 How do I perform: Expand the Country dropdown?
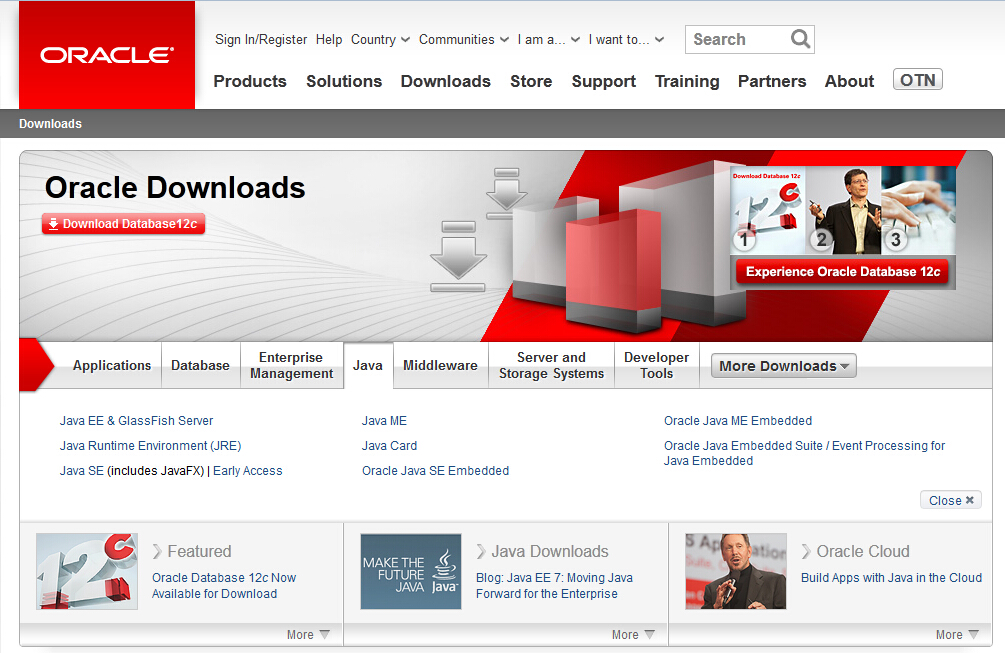(x=380, y=40)
